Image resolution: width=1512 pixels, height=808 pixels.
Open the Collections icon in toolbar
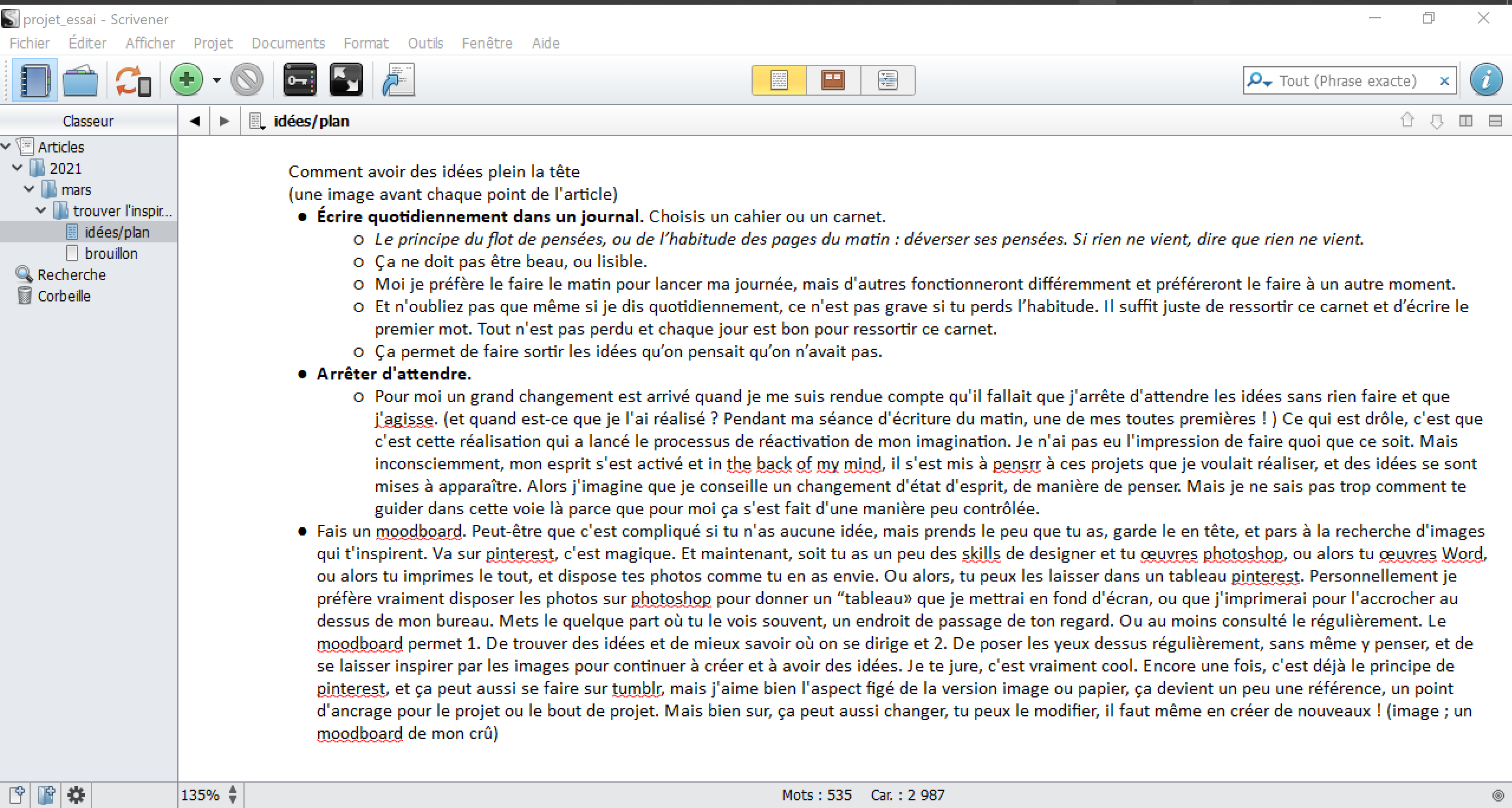point(80,80)
